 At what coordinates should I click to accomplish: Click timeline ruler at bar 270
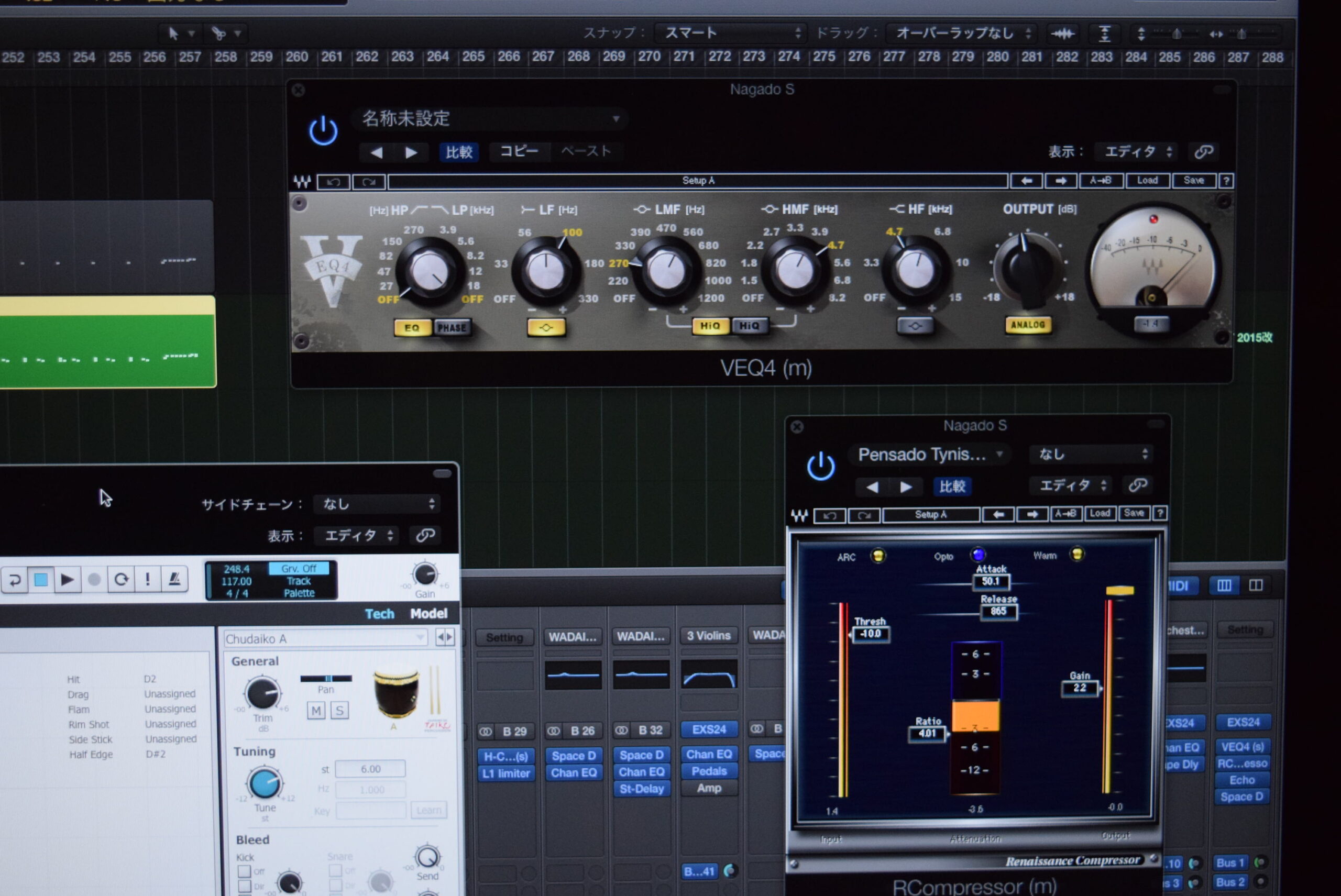click(650, 57)
